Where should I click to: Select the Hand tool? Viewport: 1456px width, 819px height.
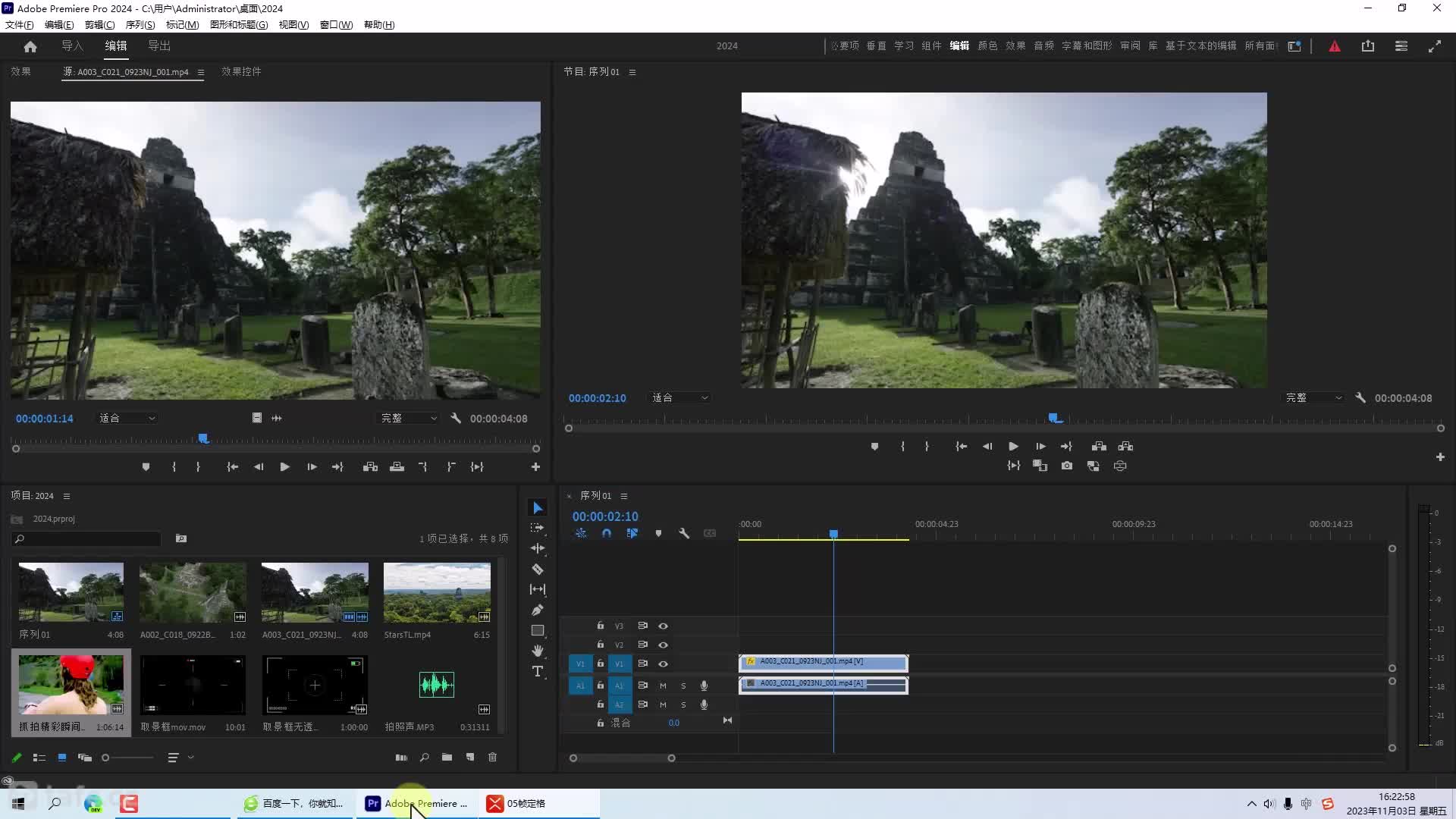click(538, 651)
